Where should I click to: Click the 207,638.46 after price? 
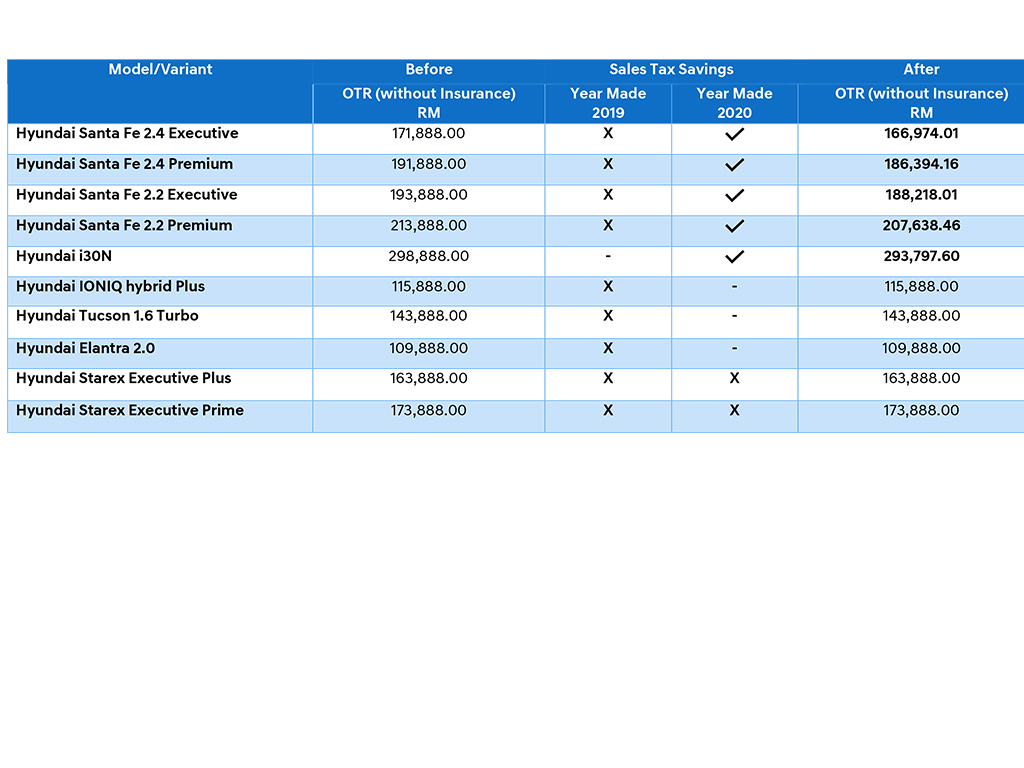[x=921, y=225]
